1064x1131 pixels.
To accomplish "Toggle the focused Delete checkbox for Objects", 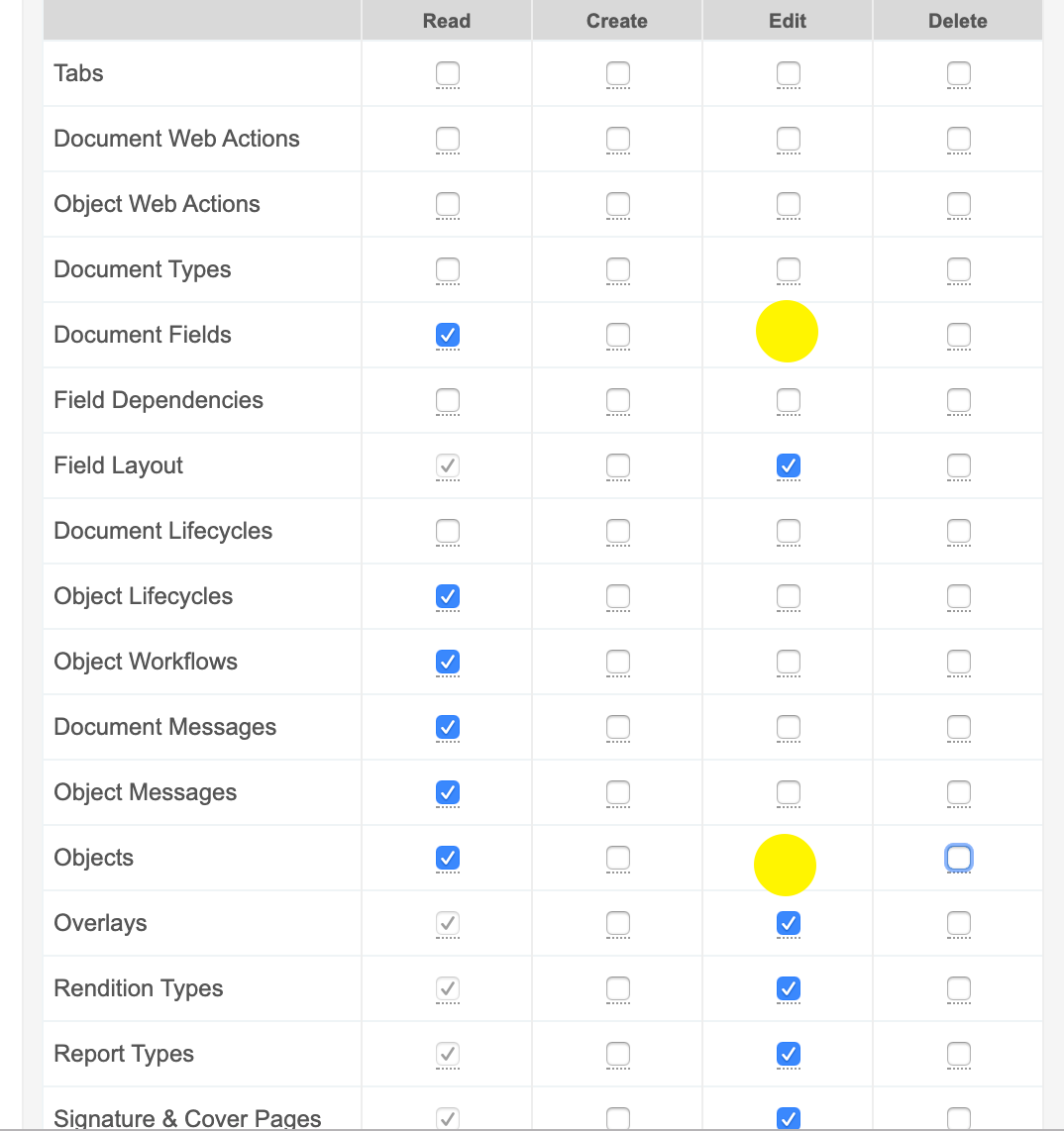I will 959,858.
